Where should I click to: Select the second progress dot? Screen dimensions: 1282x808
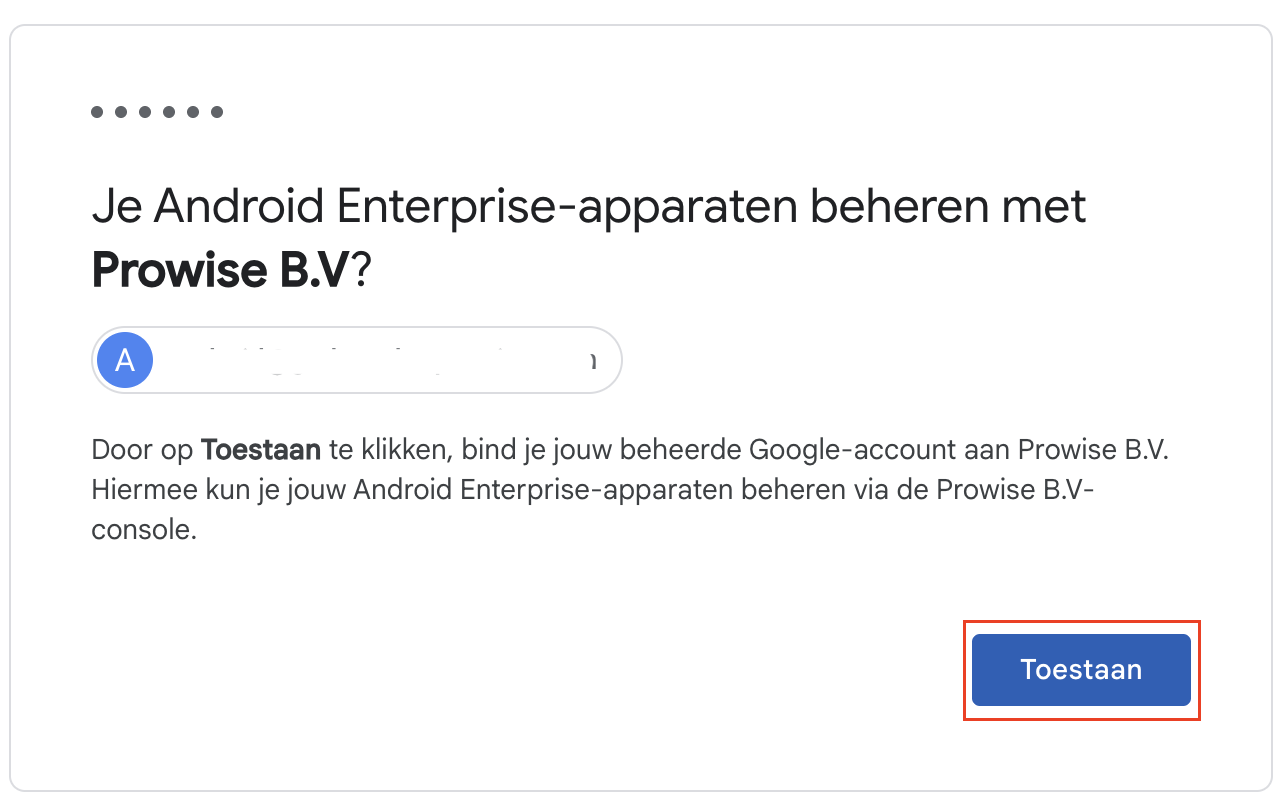pos(122,112)
